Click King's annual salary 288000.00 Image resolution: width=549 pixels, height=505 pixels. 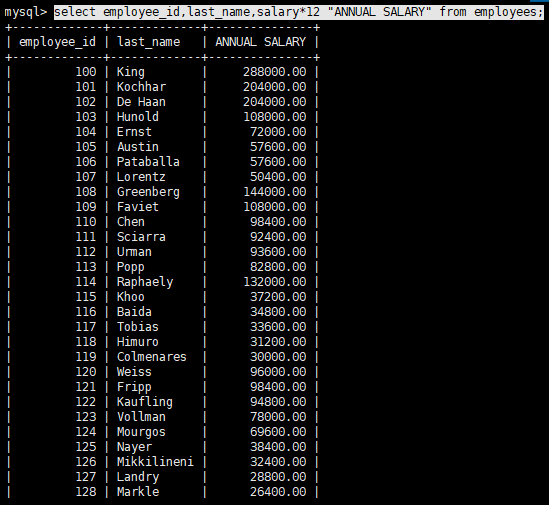click(274, 72)
